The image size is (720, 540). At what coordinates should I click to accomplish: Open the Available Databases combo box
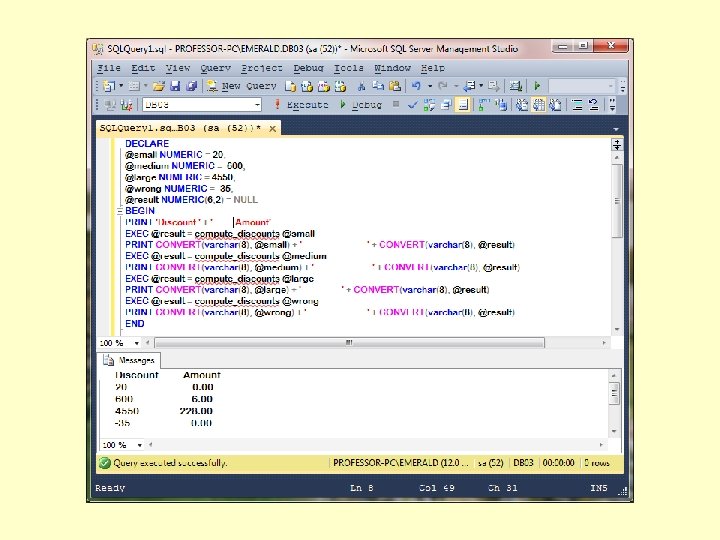point(202,105)
